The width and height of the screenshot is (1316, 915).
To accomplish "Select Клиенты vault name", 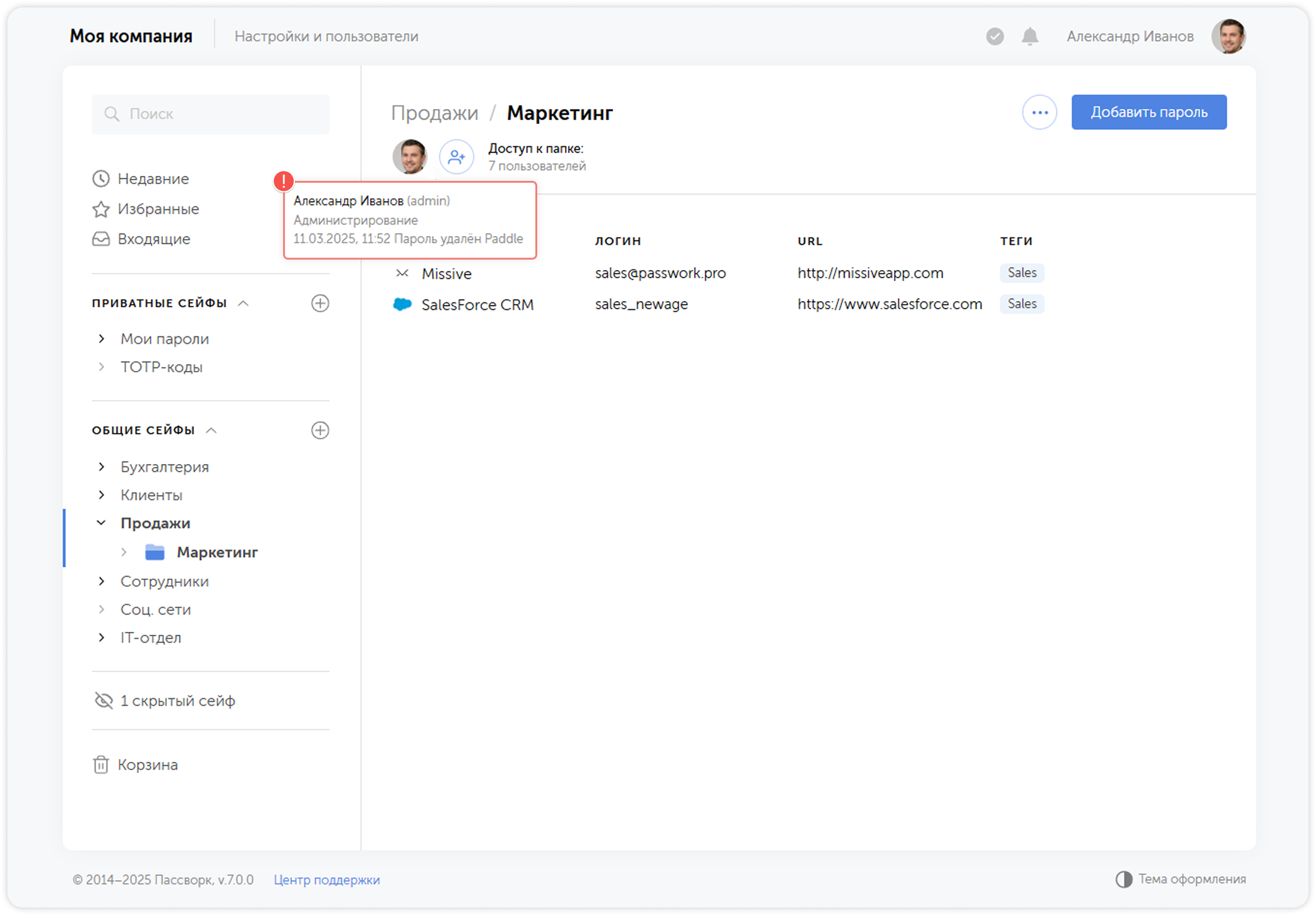I will (x=151, y=495).
